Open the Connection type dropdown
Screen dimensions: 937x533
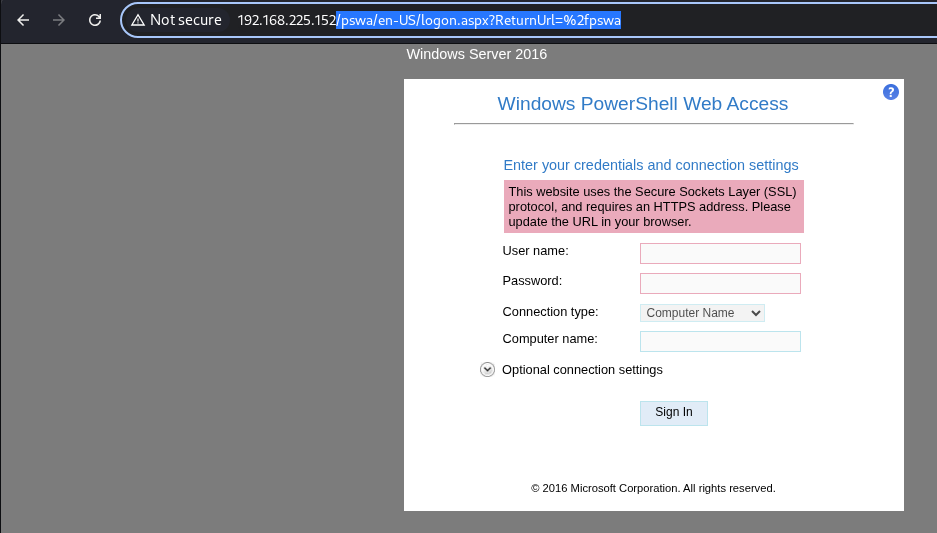[702, 313]
